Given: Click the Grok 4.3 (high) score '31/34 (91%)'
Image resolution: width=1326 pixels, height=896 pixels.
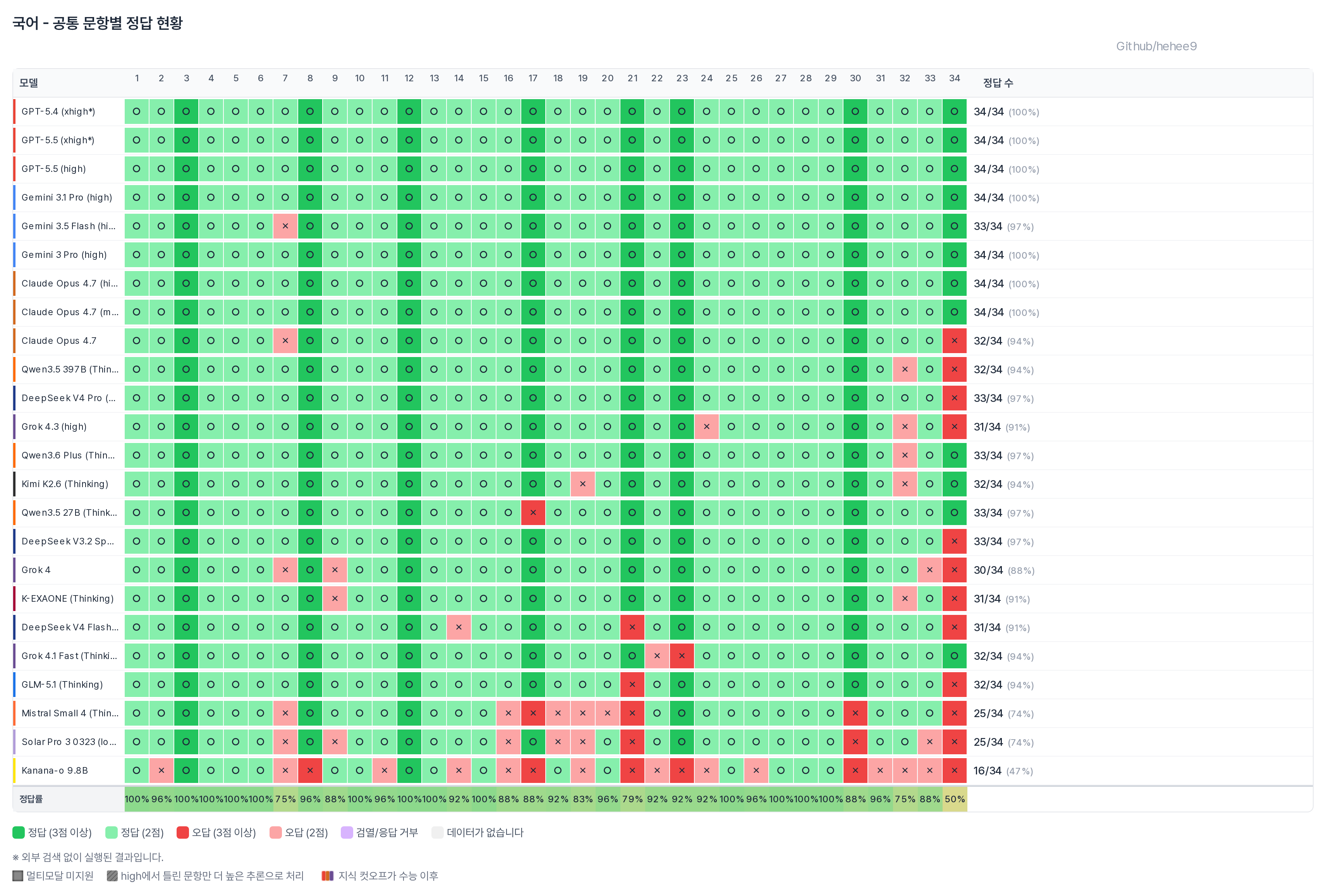Looking at the screenshot, I should (1001, 427).
